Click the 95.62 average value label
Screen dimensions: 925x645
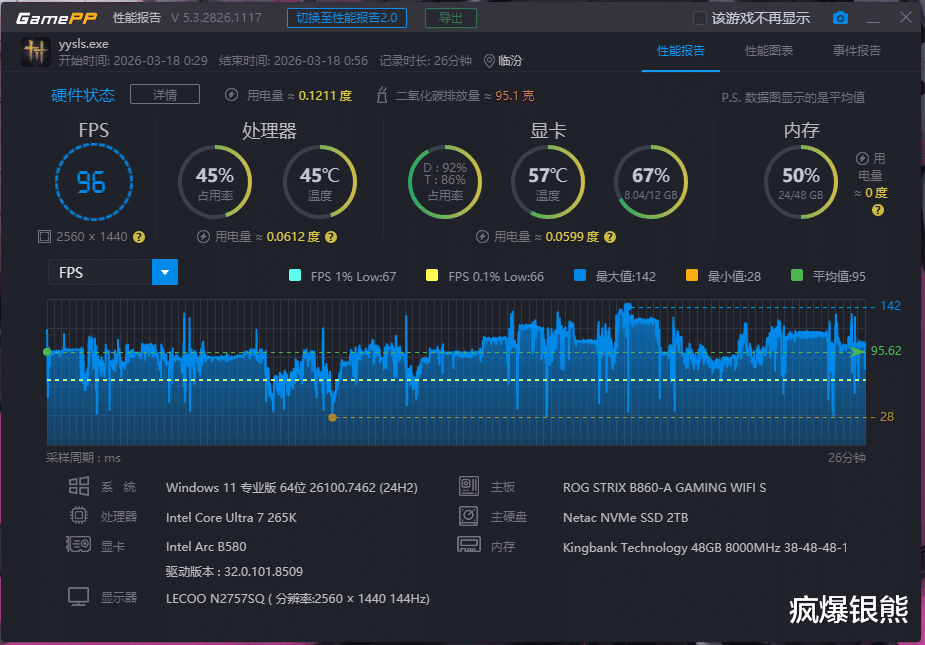(886, 351)
